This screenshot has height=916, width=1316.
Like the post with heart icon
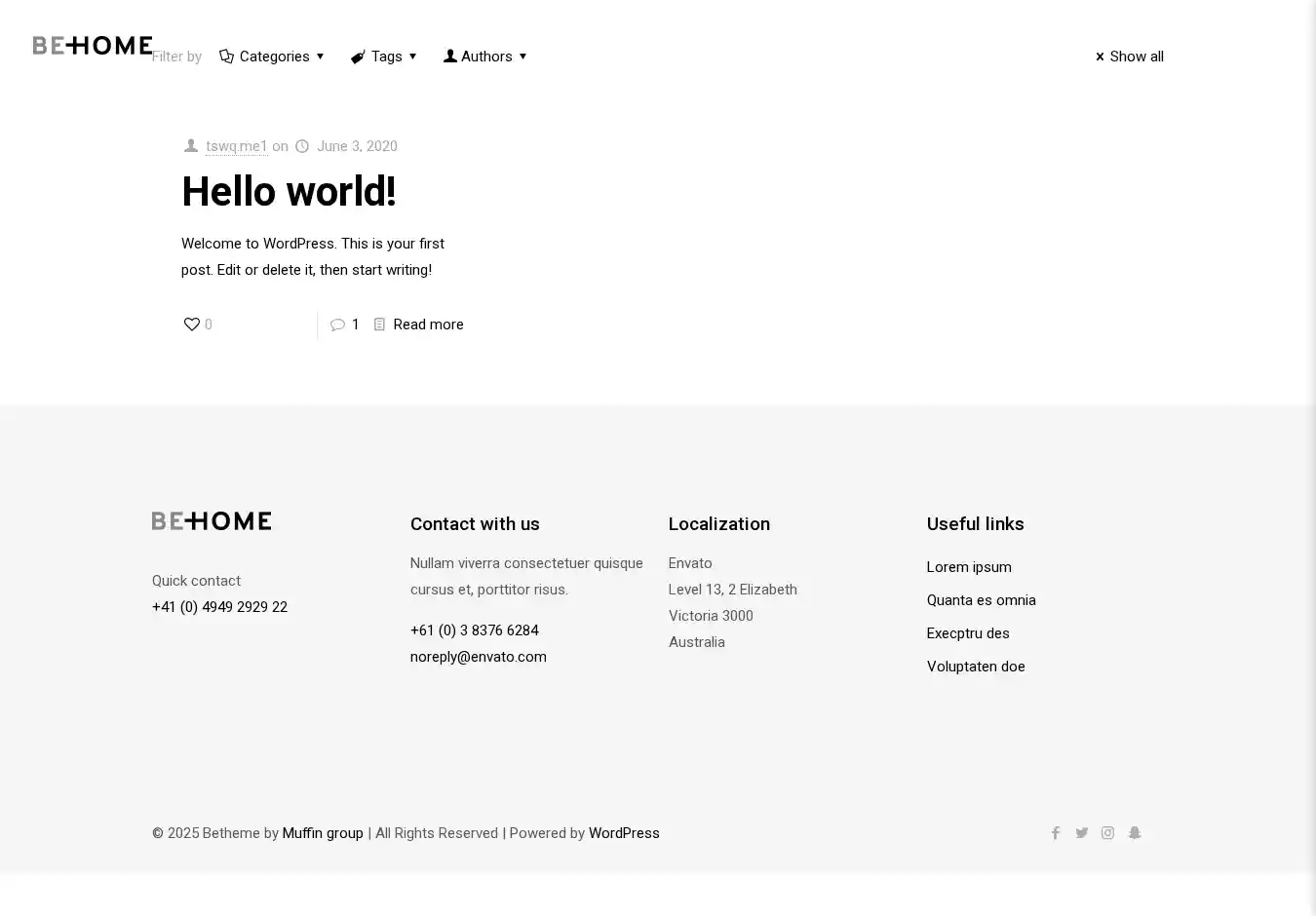(192, 324)
